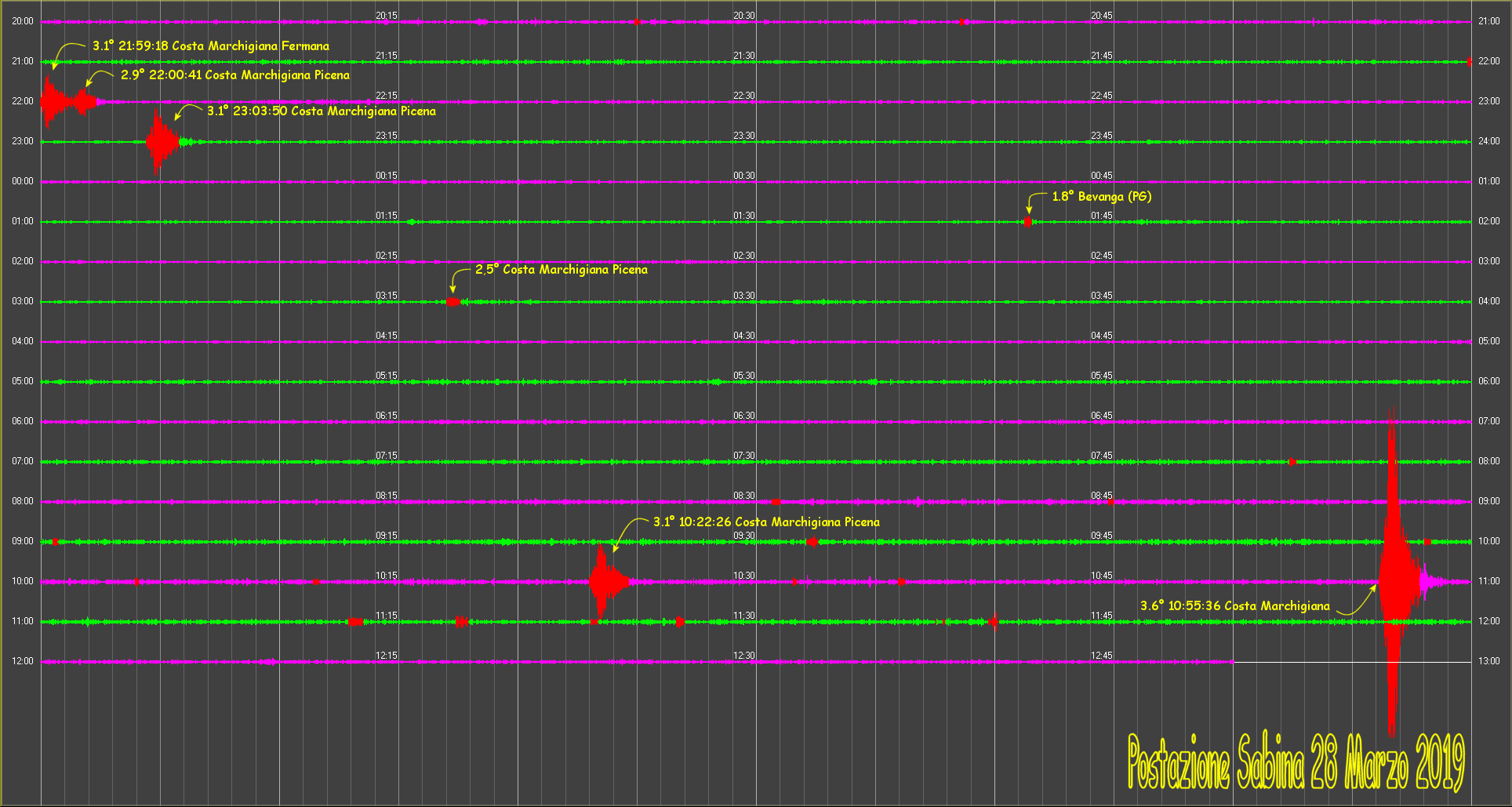
Task: Select the 09:30 time label
Action: 744,536
